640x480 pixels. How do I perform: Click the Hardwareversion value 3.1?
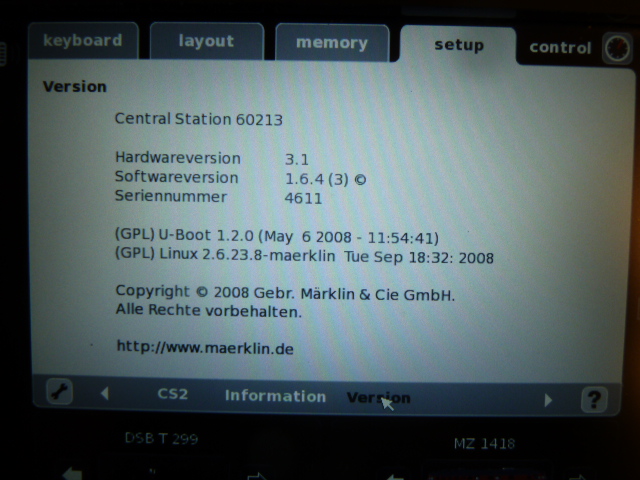click(x=297, y=159)
